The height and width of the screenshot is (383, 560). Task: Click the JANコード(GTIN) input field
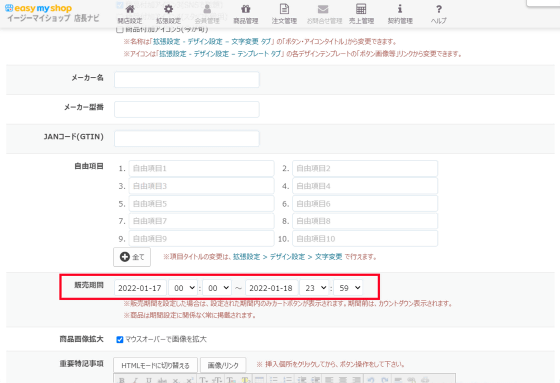[187, 139]
